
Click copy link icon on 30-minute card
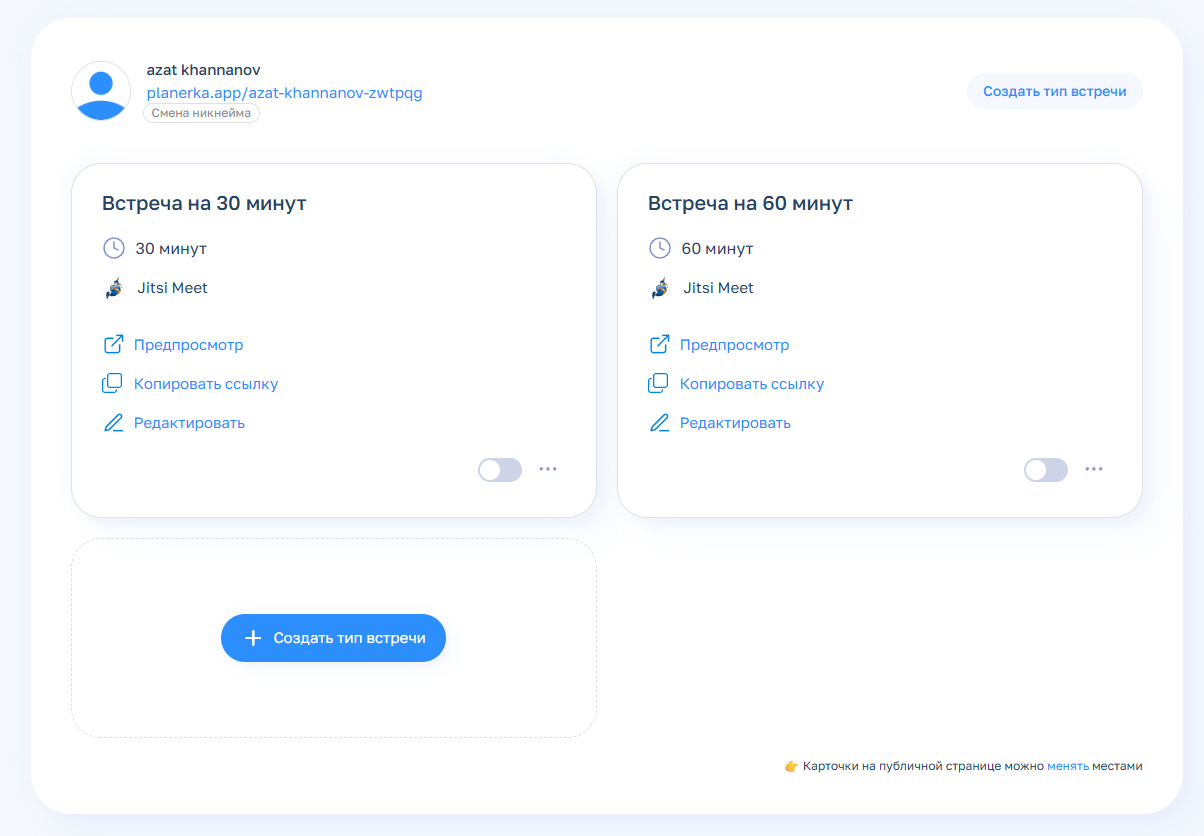[113, 384]
